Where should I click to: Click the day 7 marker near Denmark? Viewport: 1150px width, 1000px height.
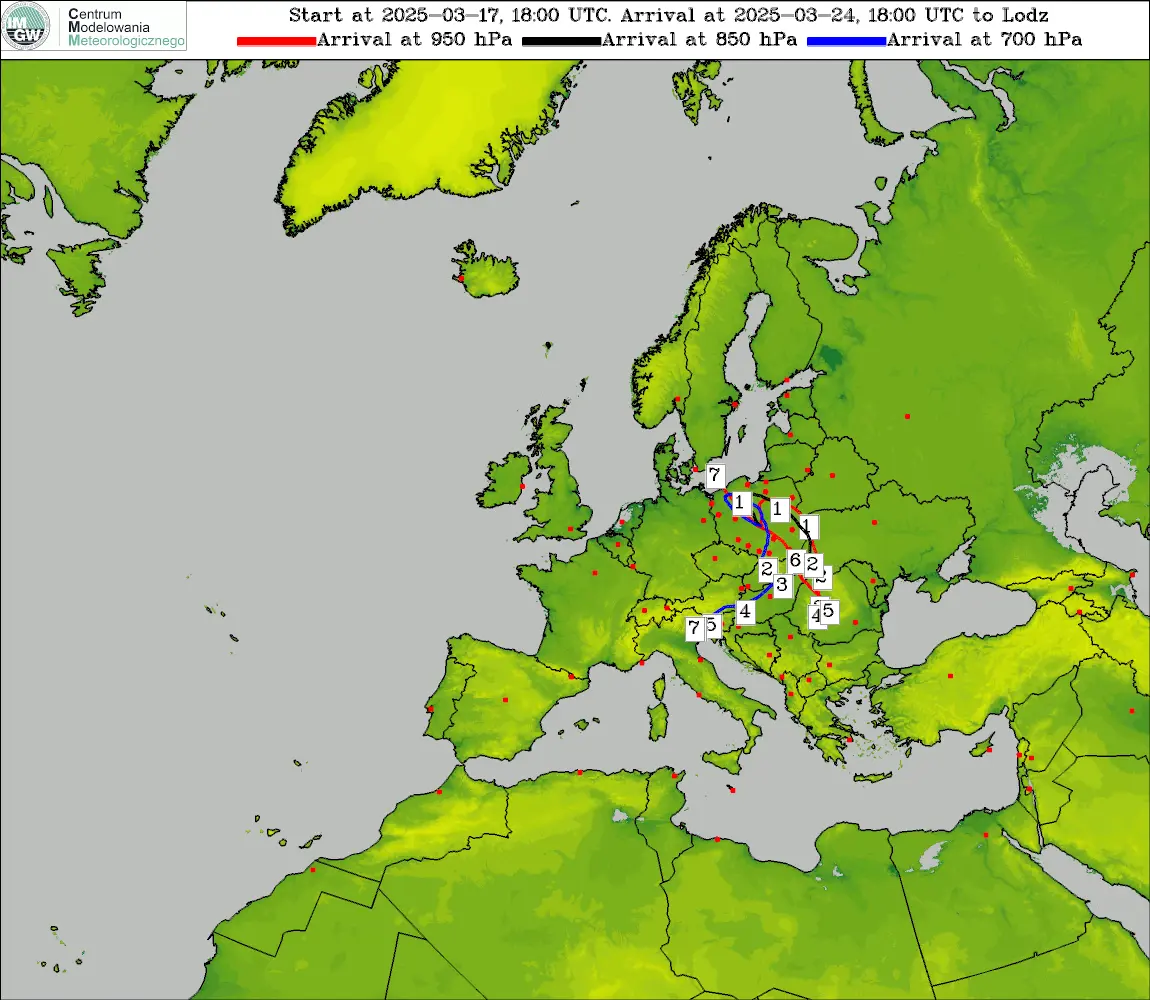pyautogui.click(x=715, y=475)
